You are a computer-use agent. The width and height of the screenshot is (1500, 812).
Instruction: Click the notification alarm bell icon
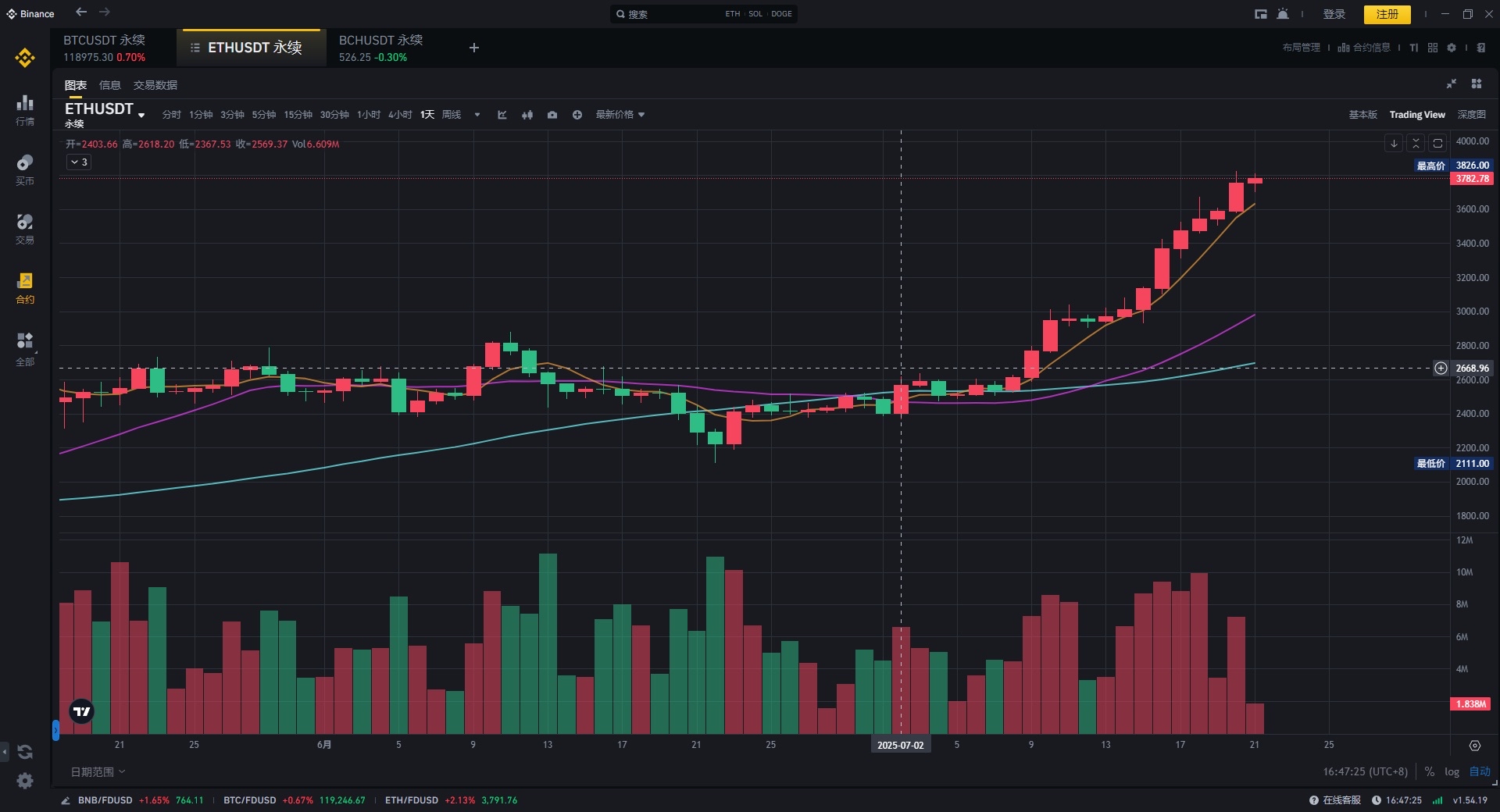click(x=1283, y=14)
